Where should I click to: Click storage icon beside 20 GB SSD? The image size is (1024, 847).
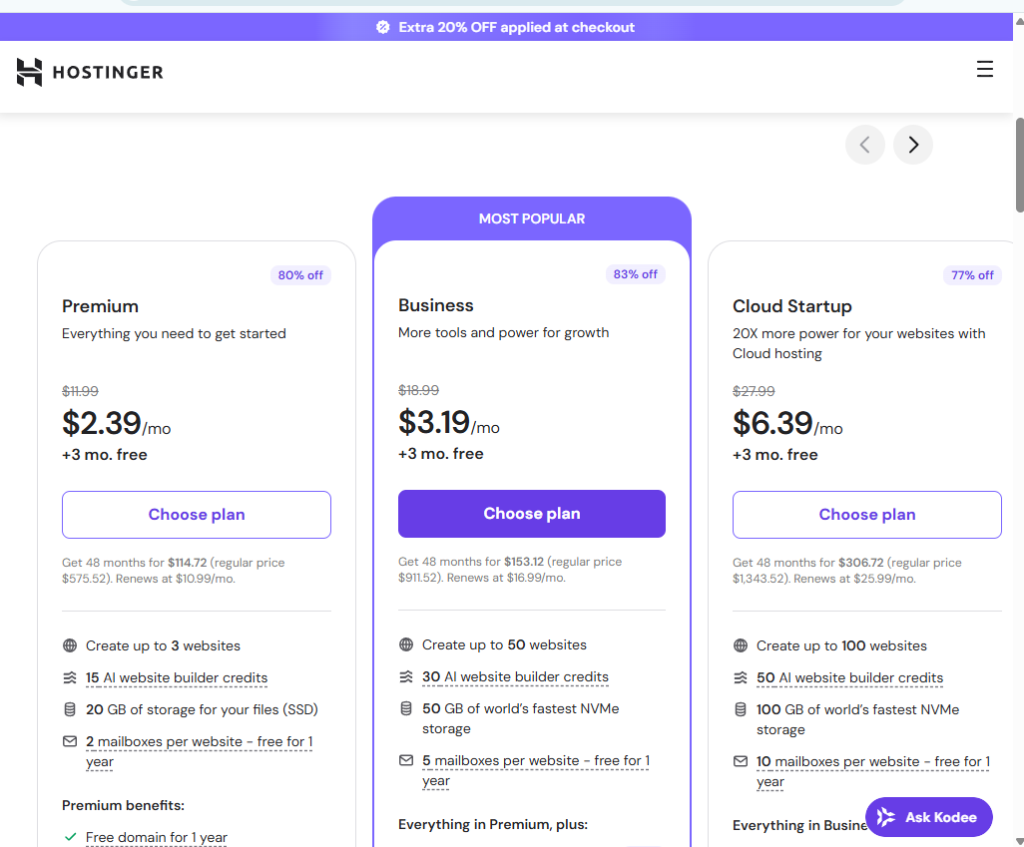click(x=70, y=710)
